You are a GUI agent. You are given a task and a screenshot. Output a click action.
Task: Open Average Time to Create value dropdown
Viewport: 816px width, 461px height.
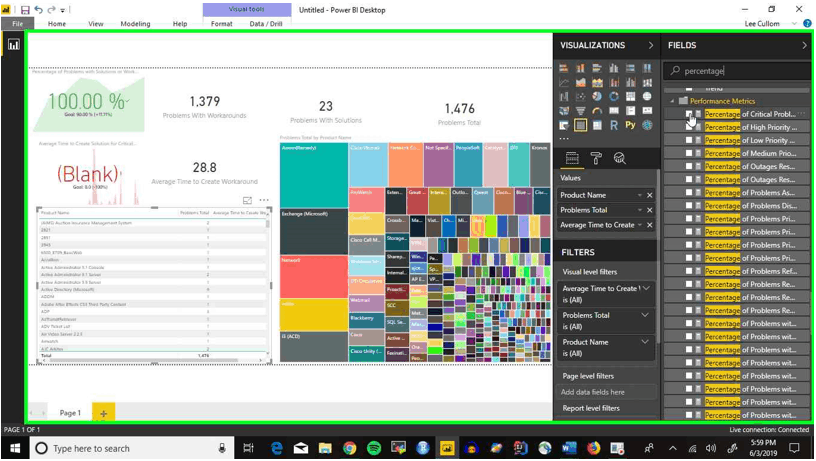[640, 225]
